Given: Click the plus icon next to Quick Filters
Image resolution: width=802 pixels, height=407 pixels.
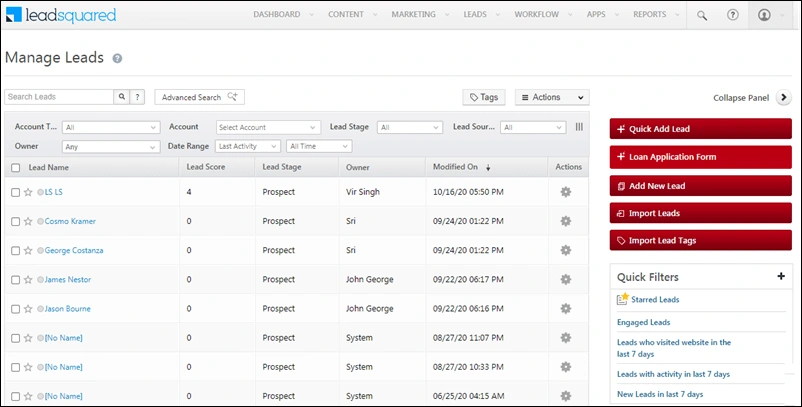Looking at the screenshot, I should (781, 276).
